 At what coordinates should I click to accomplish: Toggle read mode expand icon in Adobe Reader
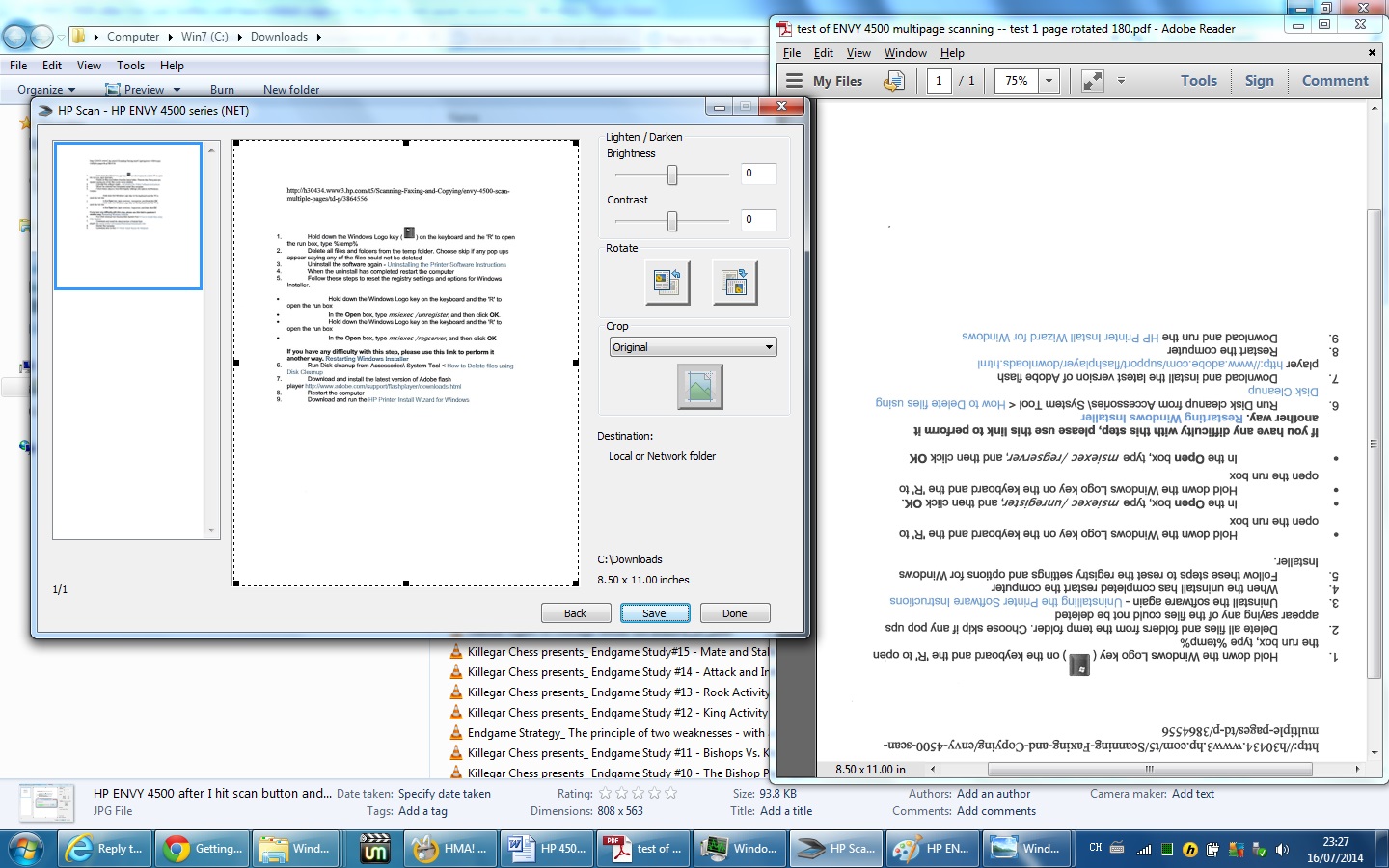click(x=1092, y=81)
